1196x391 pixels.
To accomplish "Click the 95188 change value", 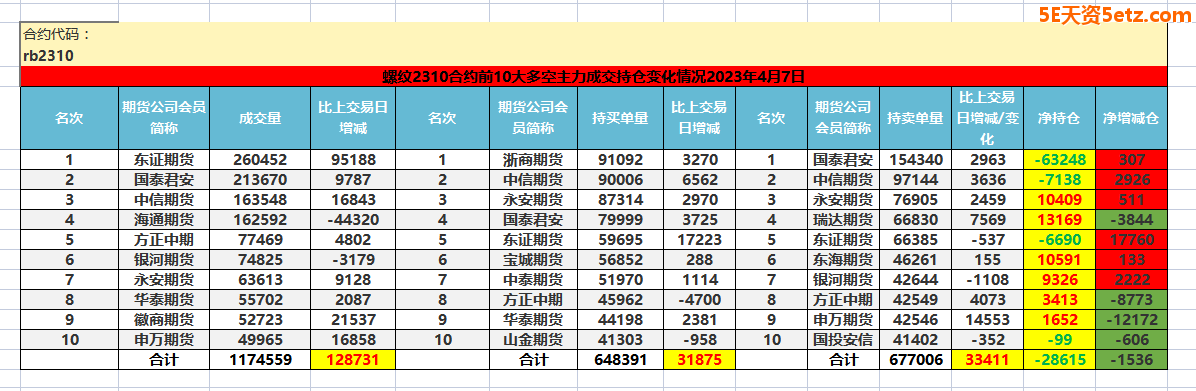I will [x=353, y=159].
